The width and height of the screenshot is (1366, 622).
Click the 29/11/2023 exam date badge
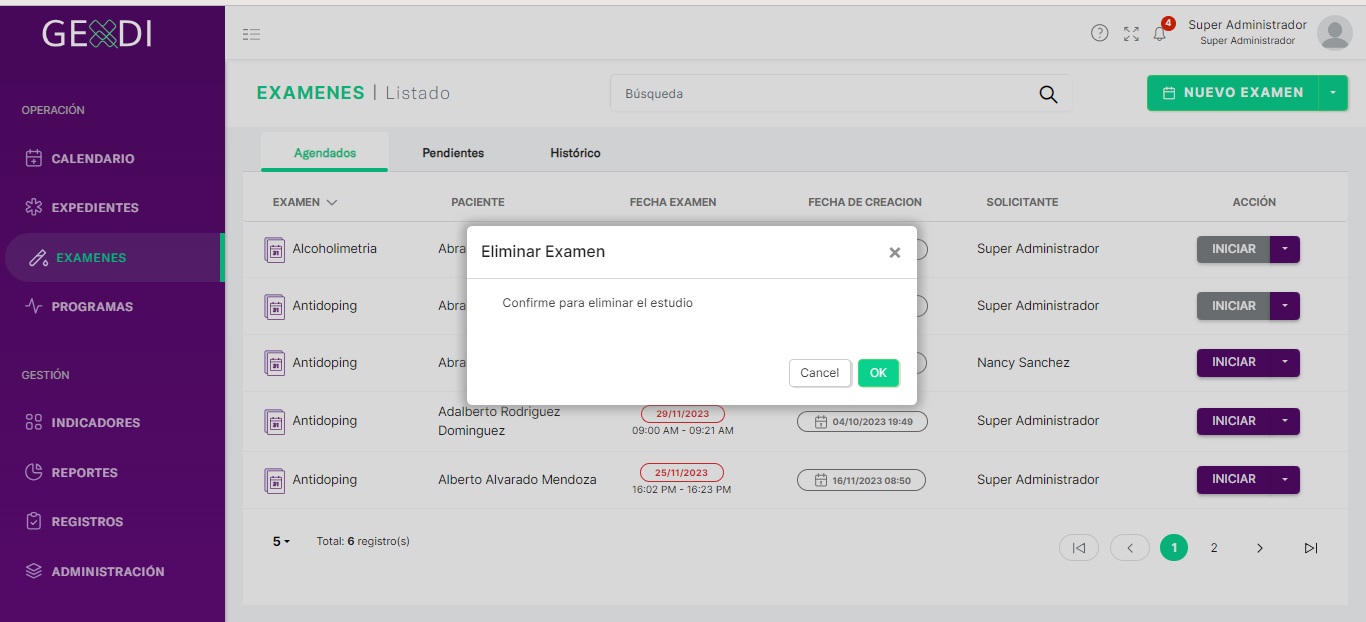pos(683,414)
